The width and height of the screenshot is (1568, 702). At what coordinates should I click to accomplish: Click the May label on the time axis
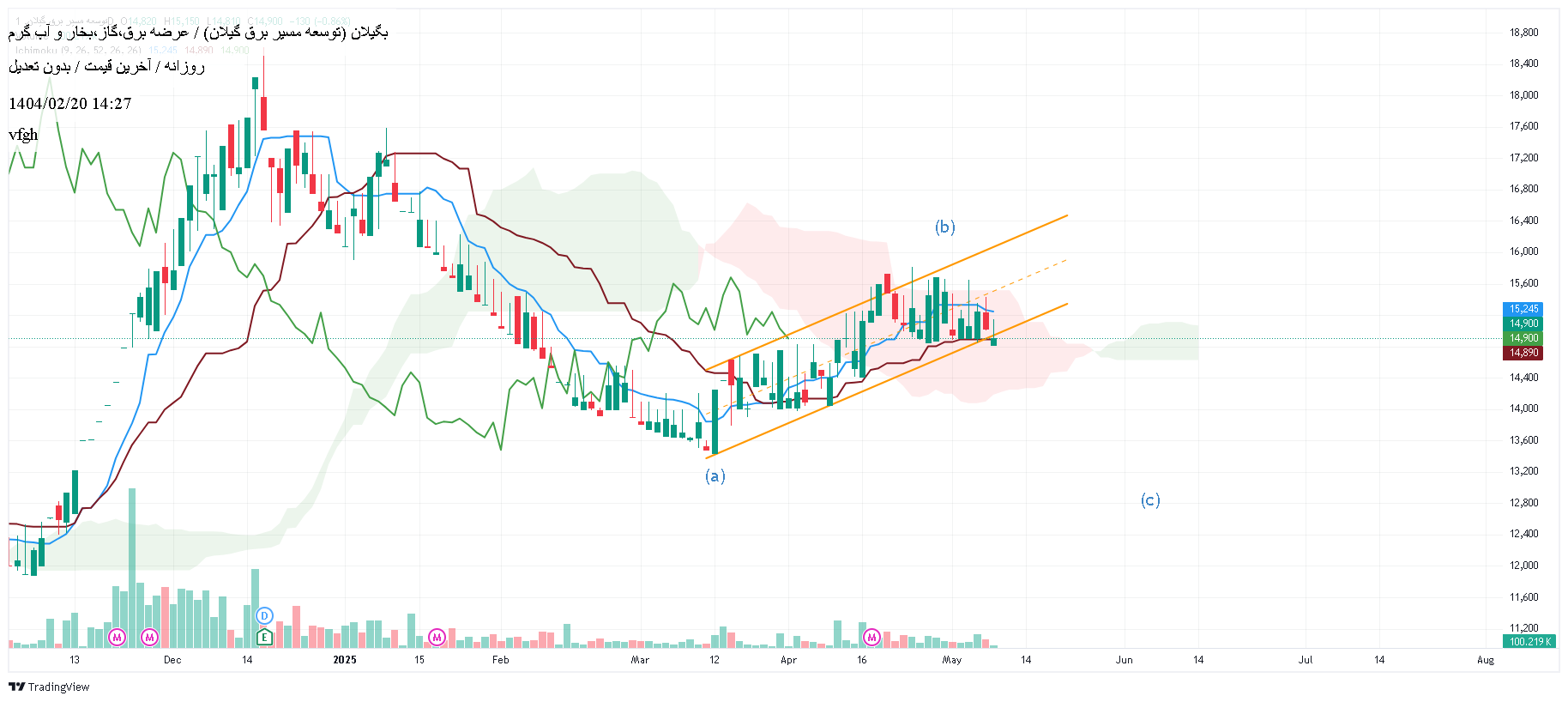952,660
